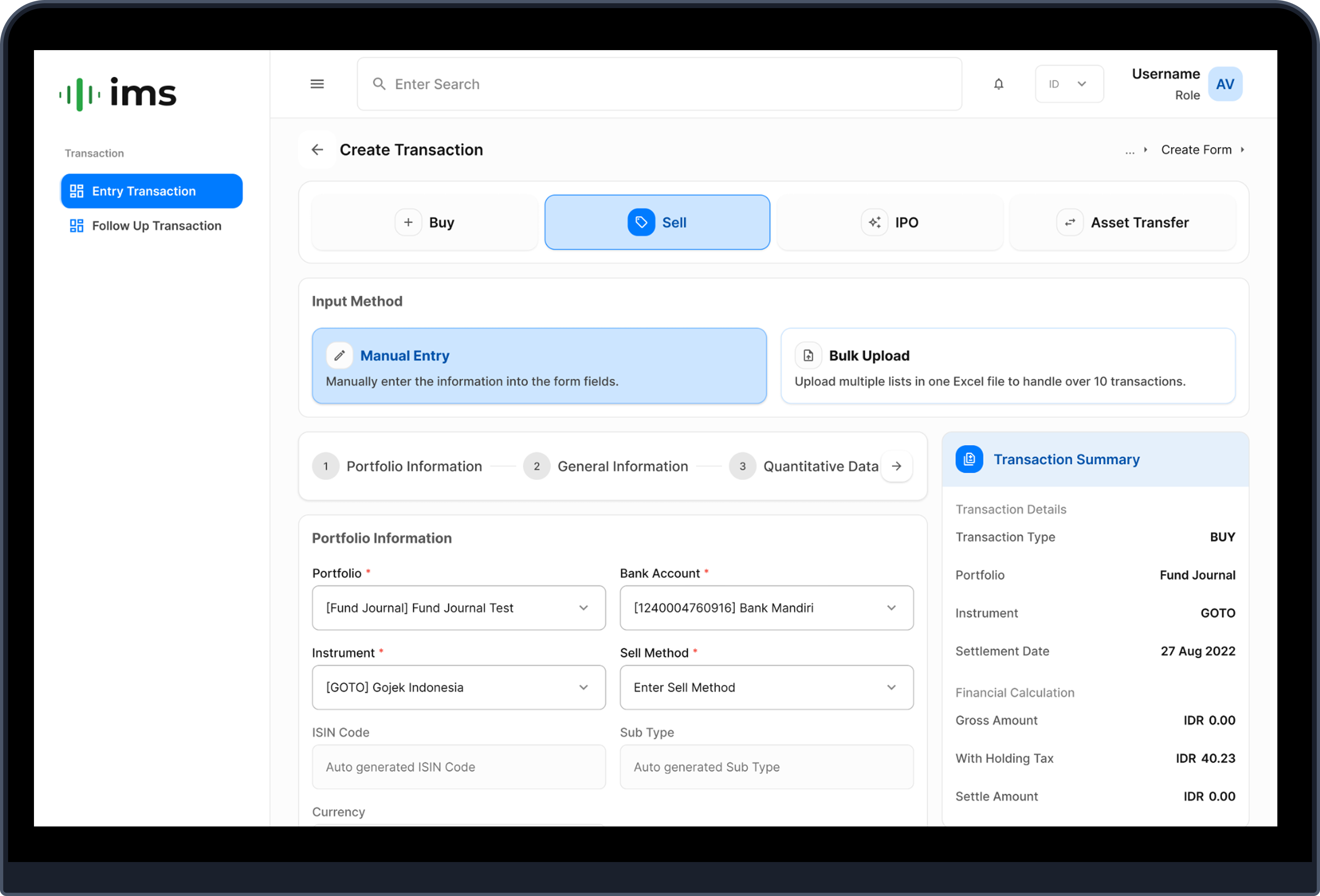Click the search magnifier icon
The image size is (1320, 896).
pyautogui.click(x=379, y=83)
